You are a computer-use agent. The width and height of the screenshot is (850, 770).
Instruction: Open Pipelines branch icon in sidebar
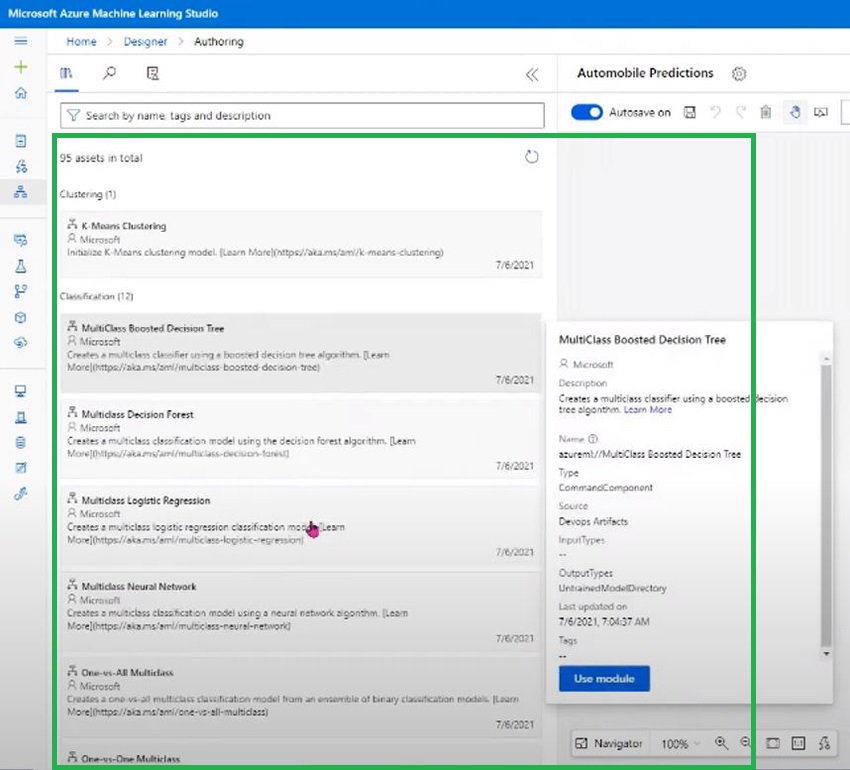[21, 291]
